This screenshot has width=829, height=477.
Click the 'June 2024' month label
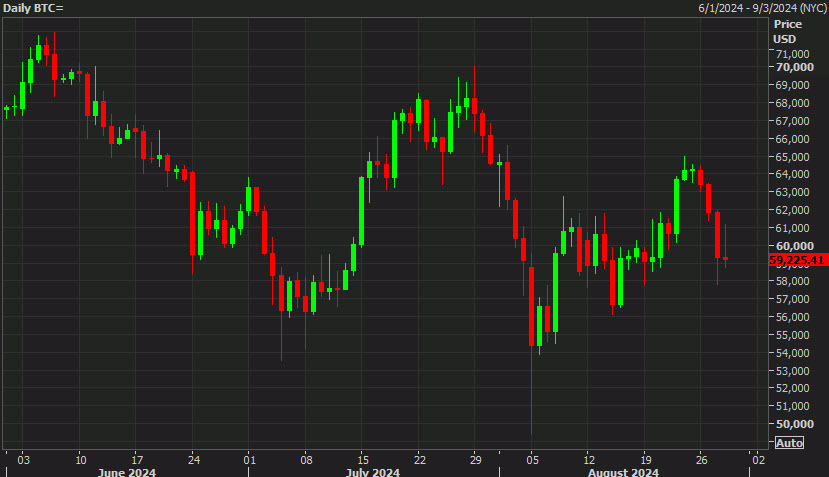(x=127, y=472)
